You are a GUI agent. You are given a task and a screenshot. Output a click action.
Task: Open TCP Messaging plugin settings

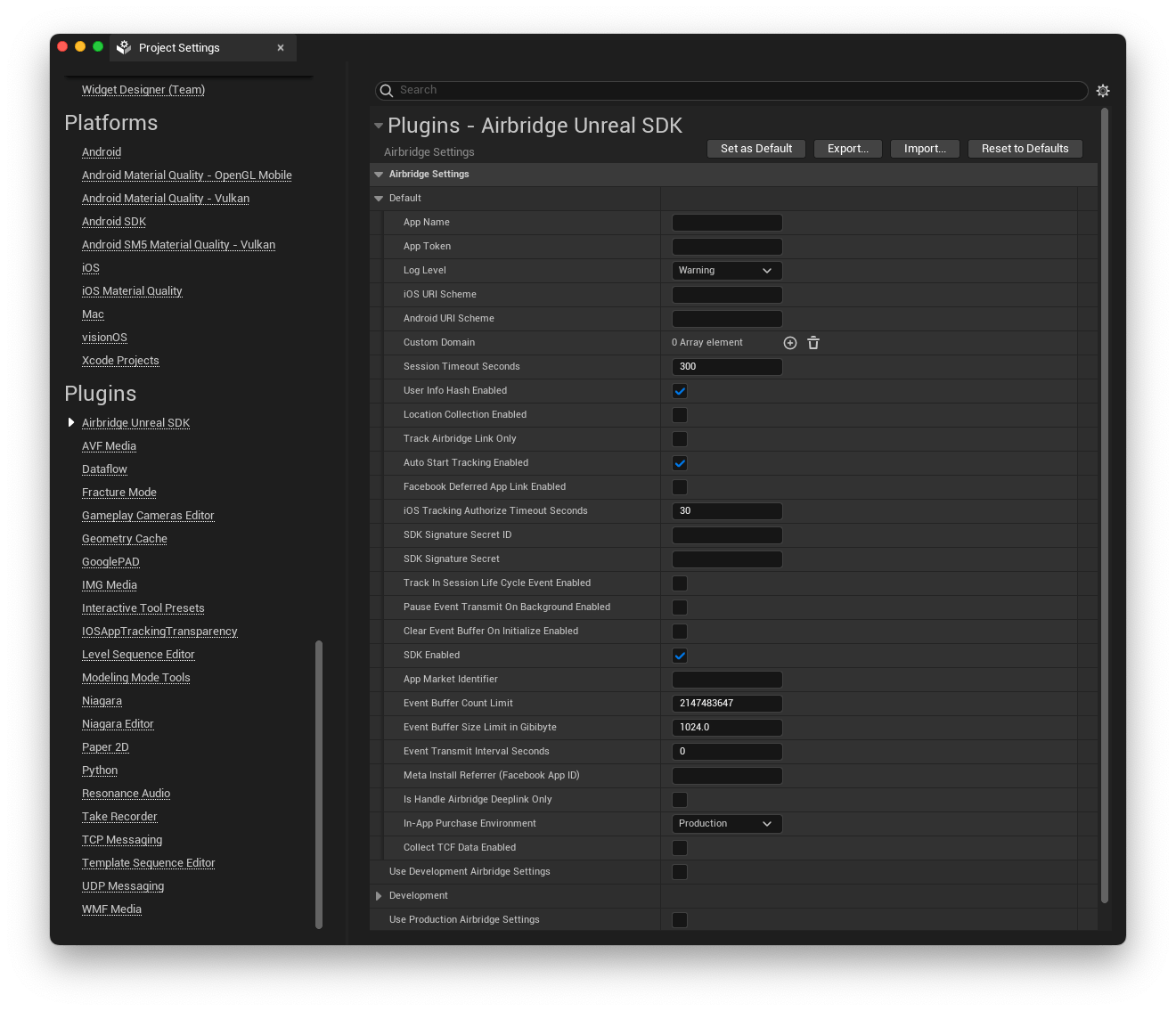click(x=122, y=840)
